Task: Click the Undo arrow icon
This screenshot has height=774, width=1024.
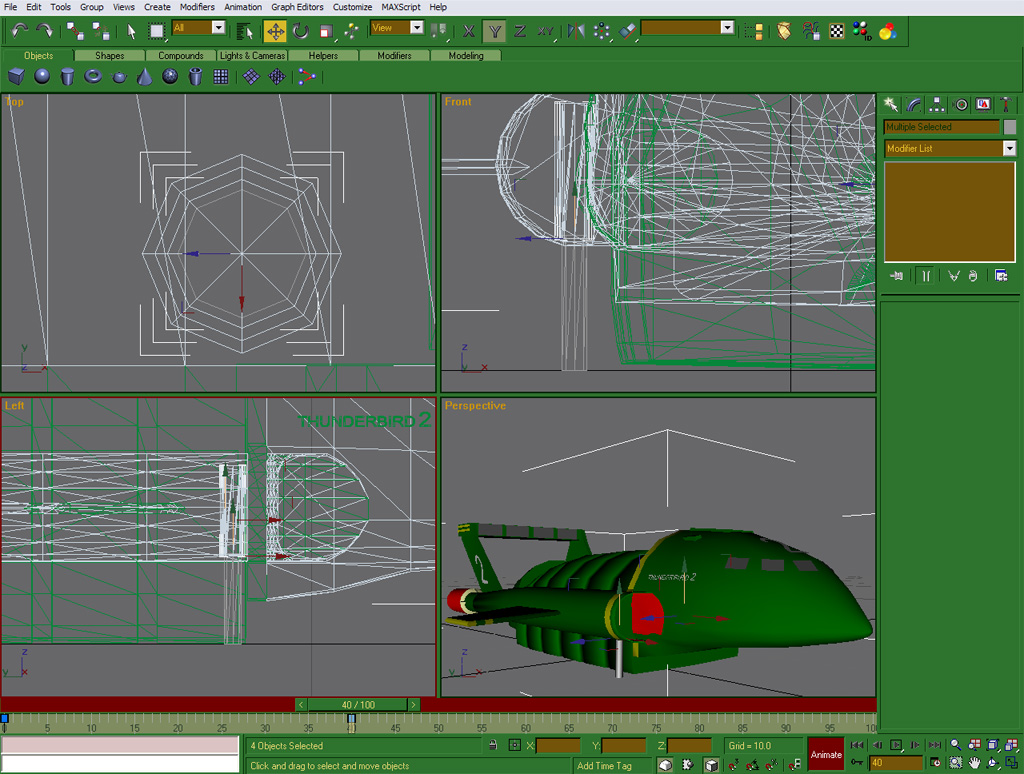Action: [x=20, y=30]
